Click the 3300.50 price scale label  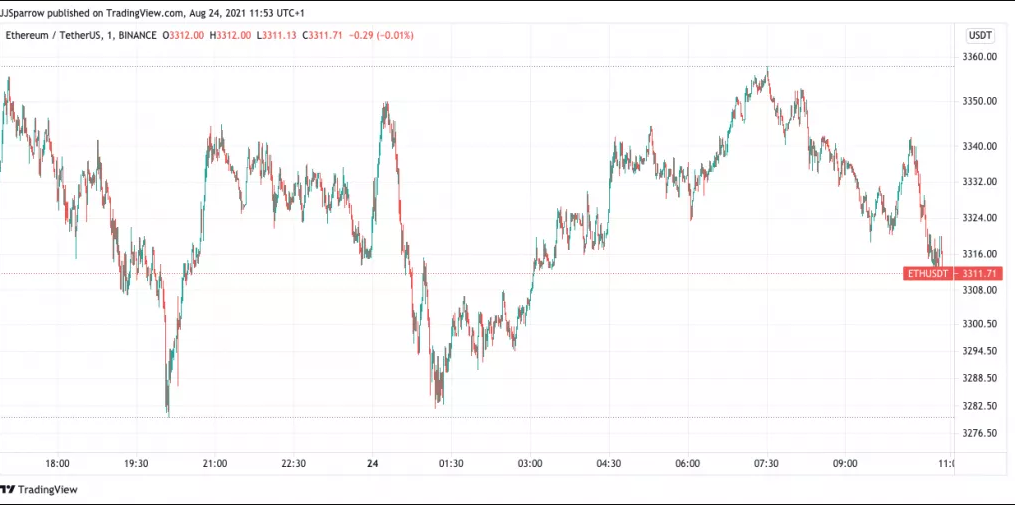(979, 324)
